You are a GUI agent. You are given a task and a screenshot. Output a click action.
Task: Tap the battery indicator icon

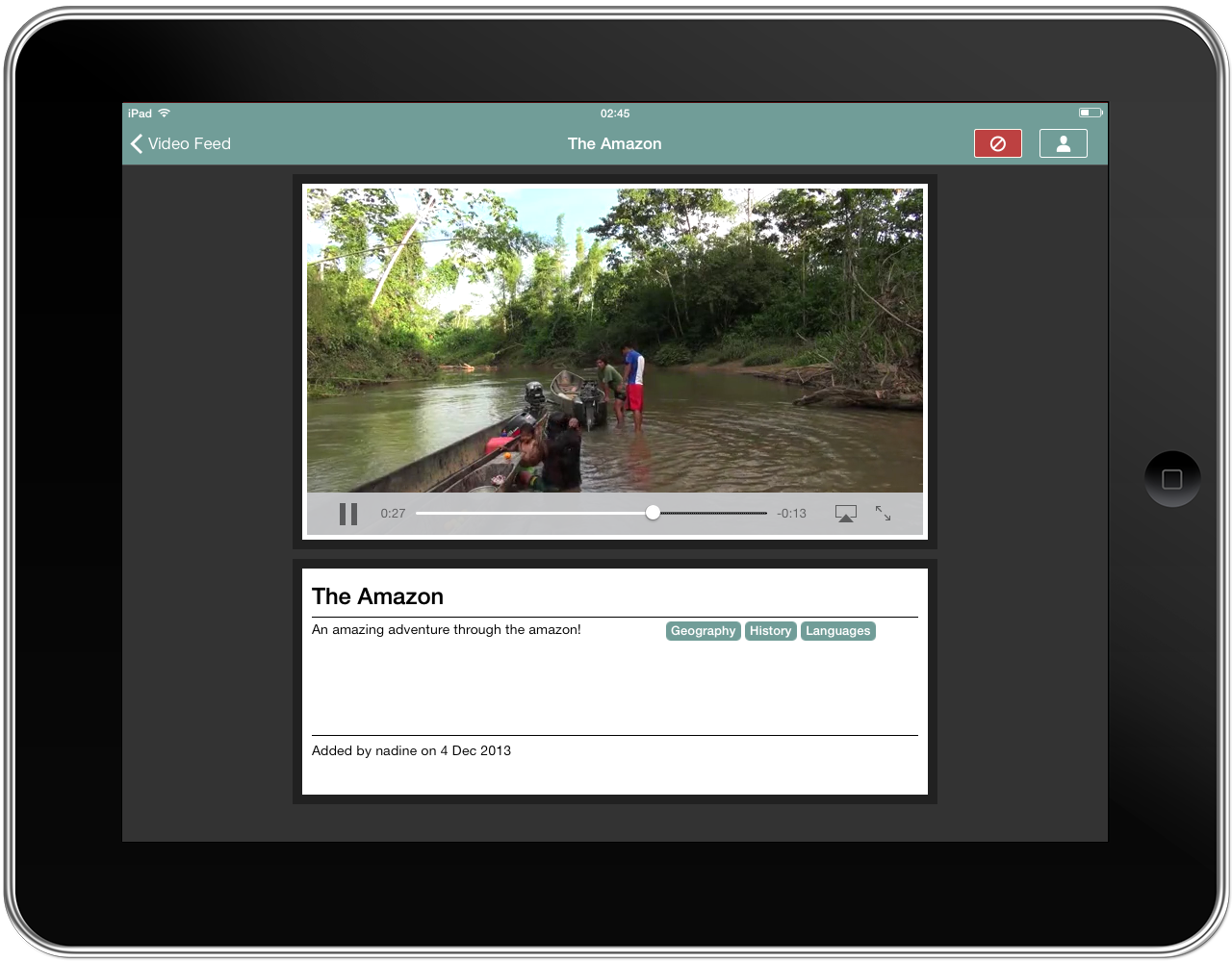coord(1090,113)
